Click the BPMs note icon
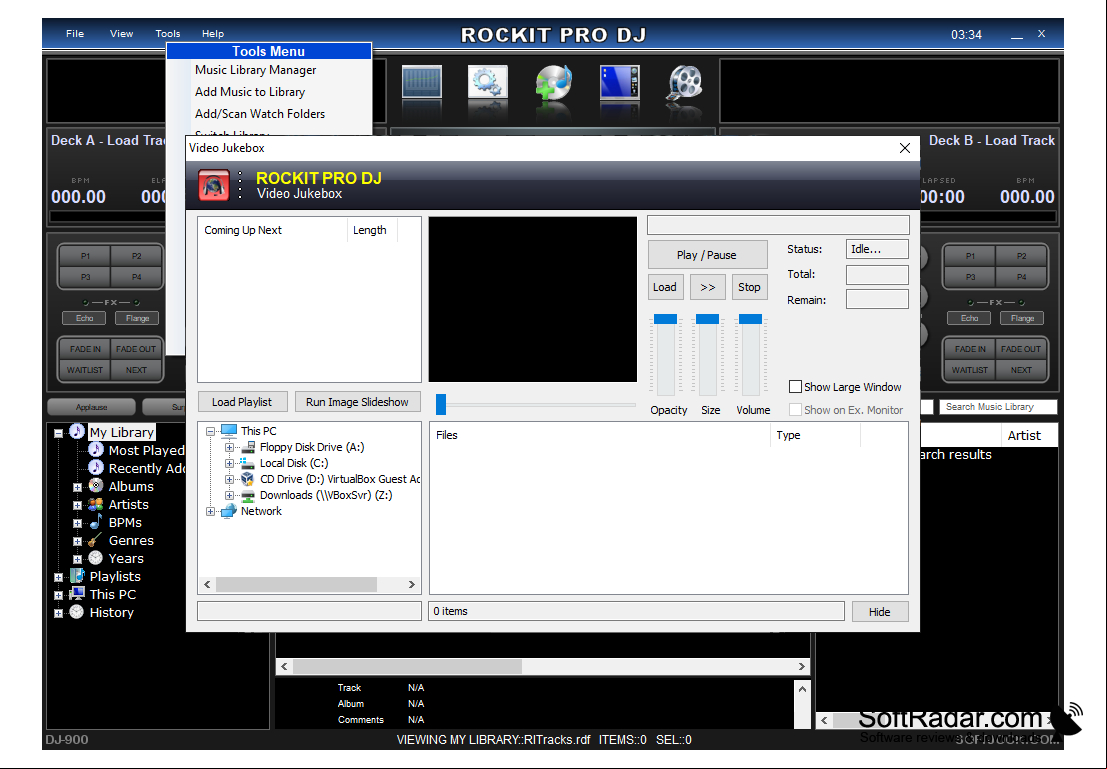Screen dimensions: 1107x769 click(x=96, y=522)
